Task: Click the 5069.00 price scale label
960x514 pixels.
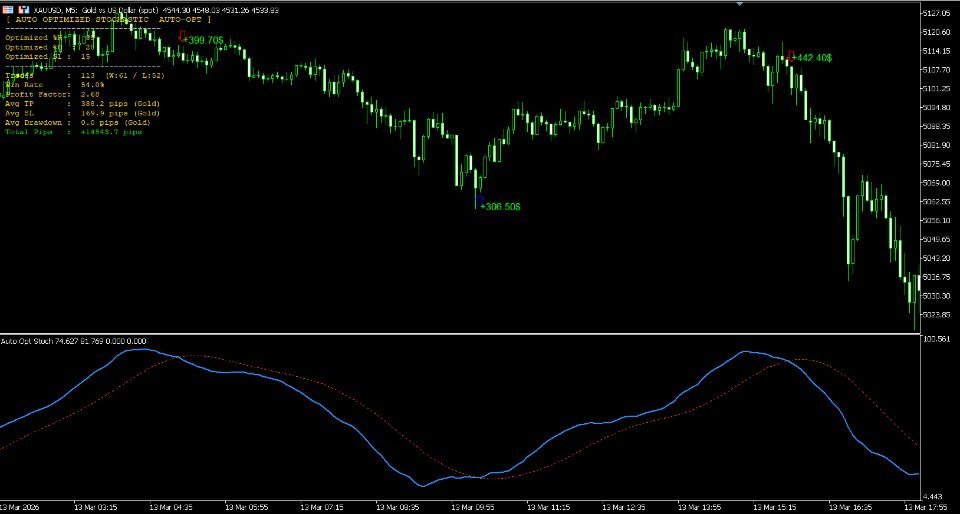Action: 939,183
